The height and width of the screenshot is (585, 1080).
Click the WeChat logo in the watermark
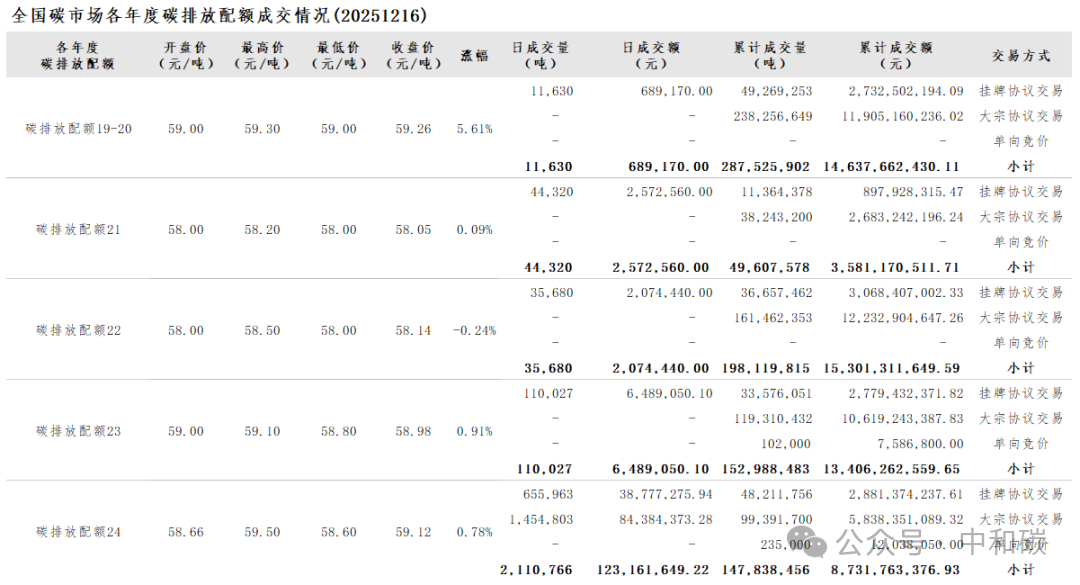coord(813,542)
